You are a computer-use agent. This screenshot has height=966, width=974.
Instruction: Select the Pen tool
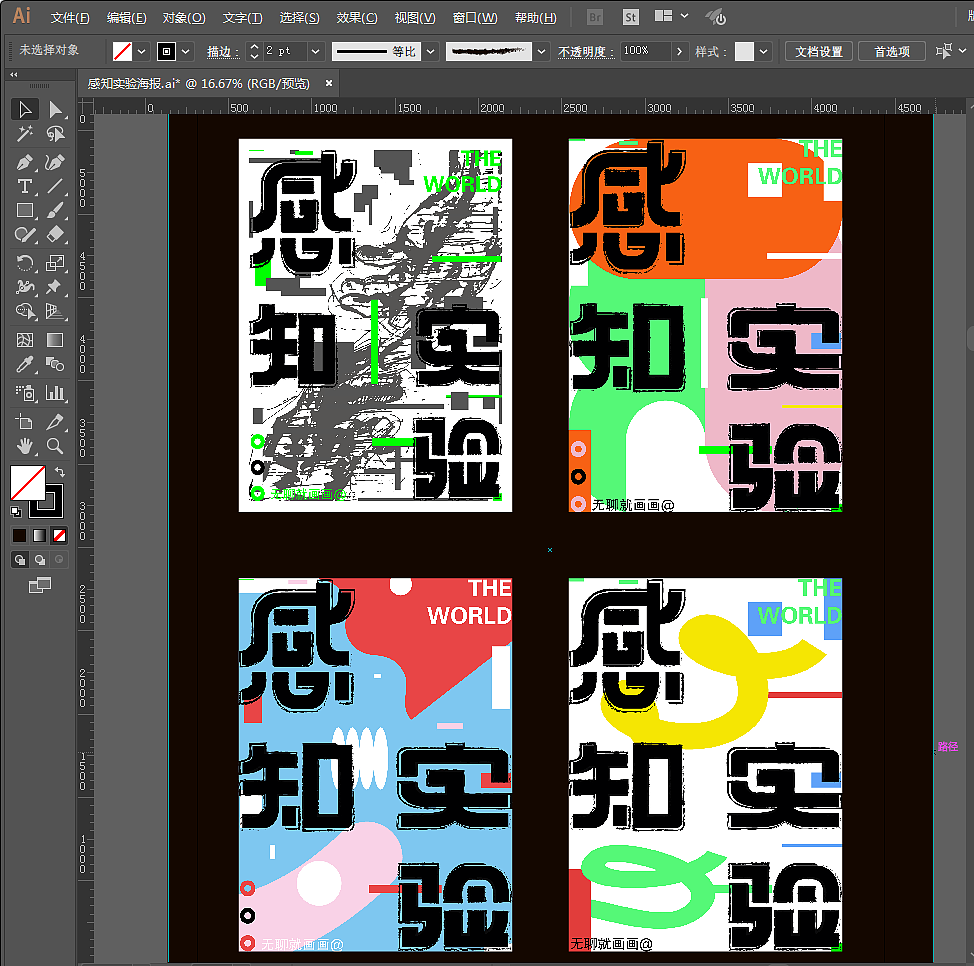pos(25,163)
